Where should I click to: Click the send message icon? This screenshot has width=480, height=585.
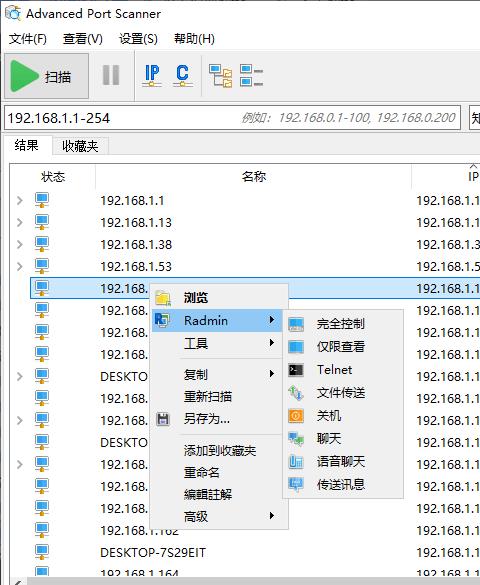[x=296, y=485]
